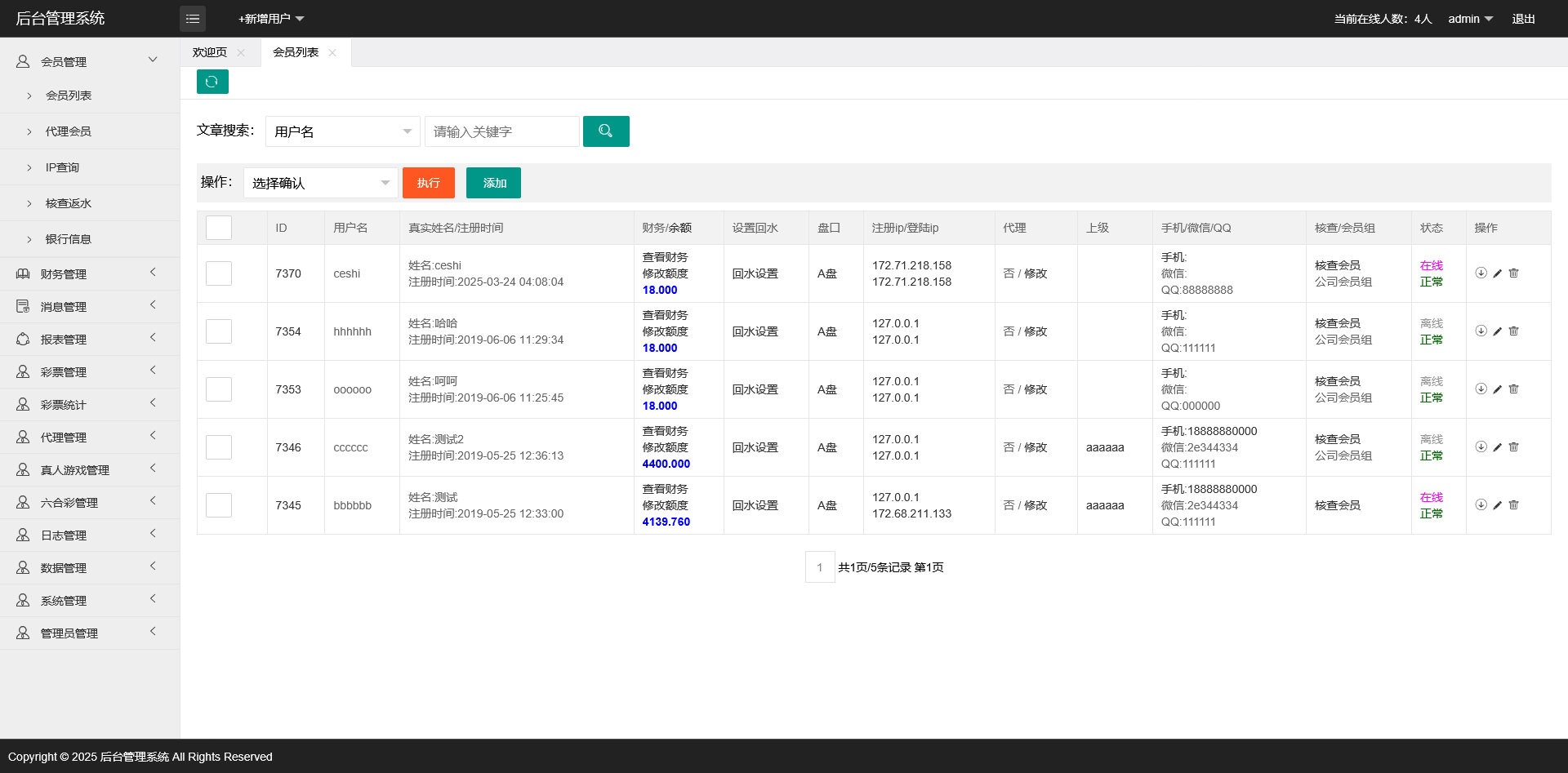Viewport: 1568px width, 773px height.
Task: Click the green refresh icon button
Action: pyautogui.click(x=212, y=82)
